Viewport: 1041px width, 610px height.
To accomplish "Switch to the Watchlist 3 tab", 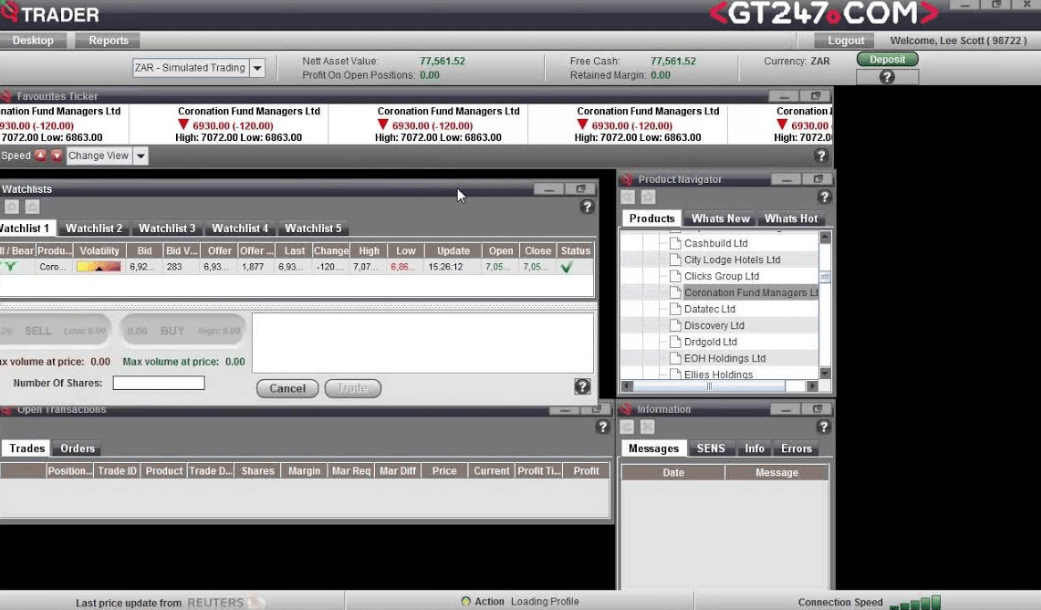I will click(167, 228).
